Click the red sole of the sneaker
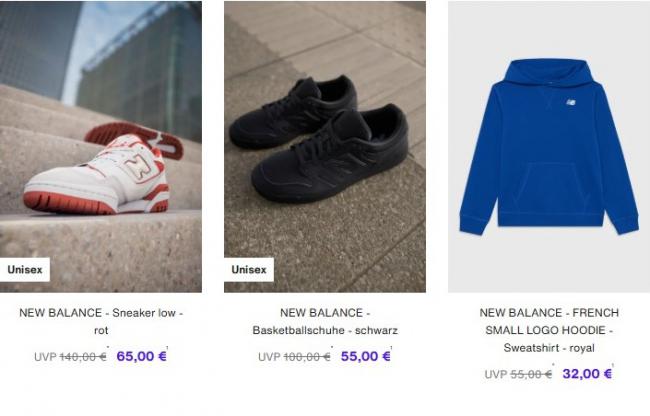This screenshot has height=416, width=650. tap(70, 203)
